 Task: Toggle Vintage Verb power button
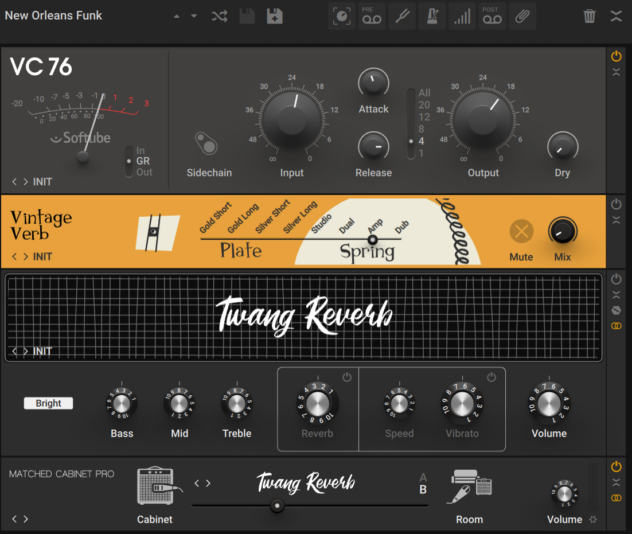616,204
